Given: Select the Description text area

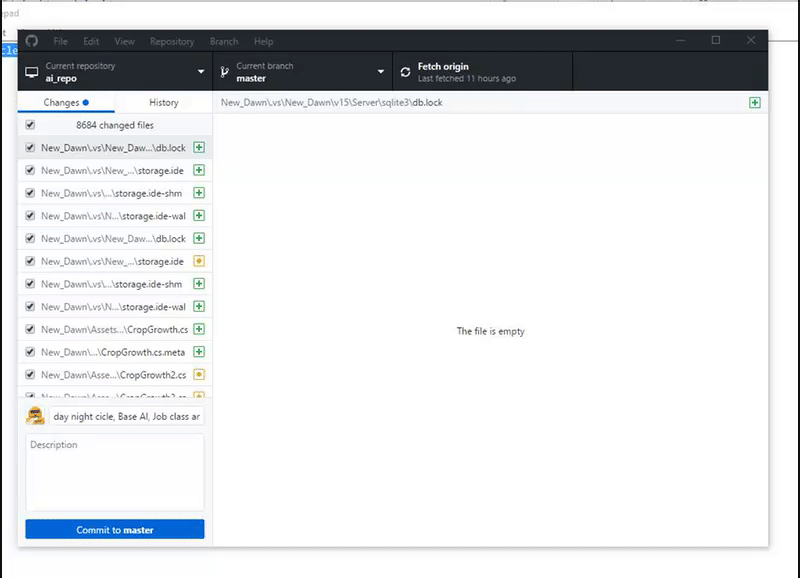Looking at the screenshot, I should click(114, 470).
